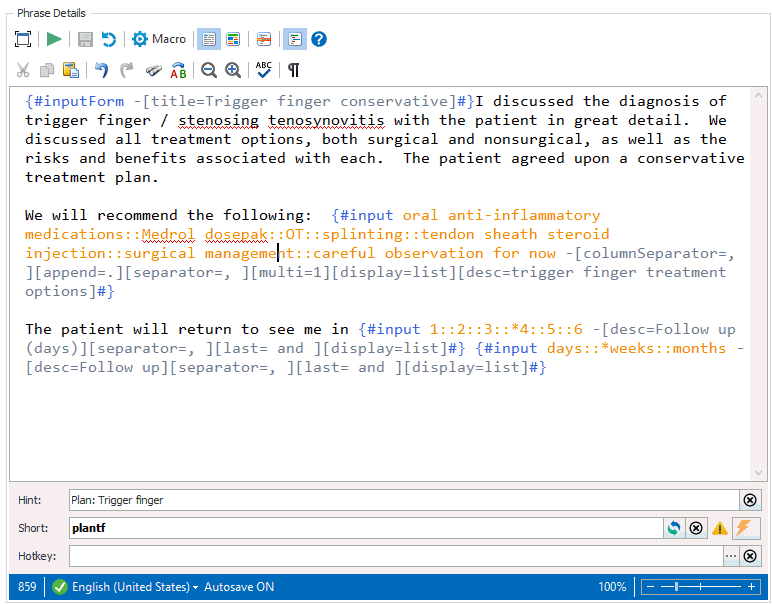This screenshot has height=604, width=772.
Task: Redo edit arrow
Action: (127, 70)
